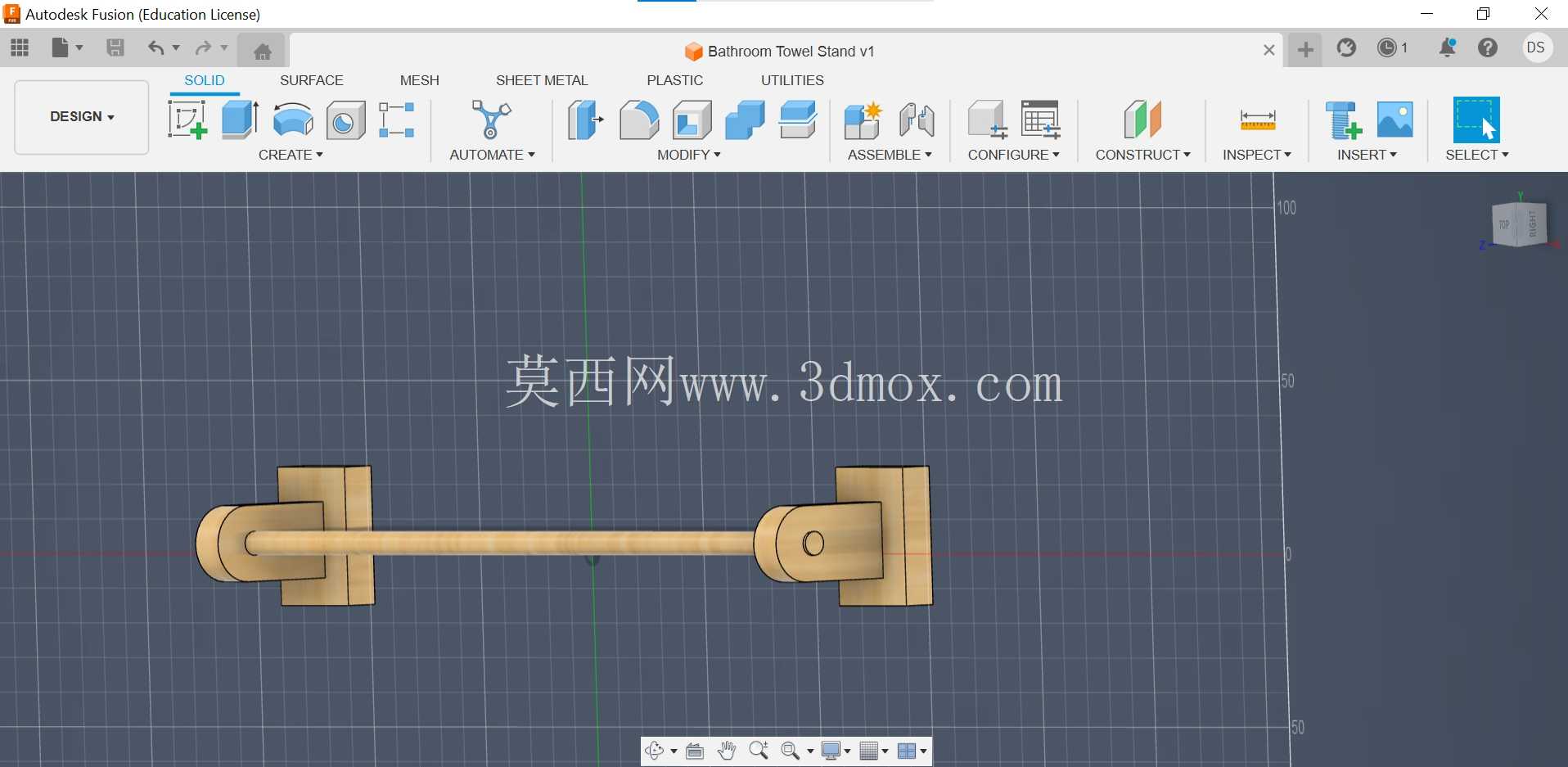Viewport: 1568px width, 767px height.
Task: Switch to the PLASTIC tab
Action: click(x=675, y=80)
